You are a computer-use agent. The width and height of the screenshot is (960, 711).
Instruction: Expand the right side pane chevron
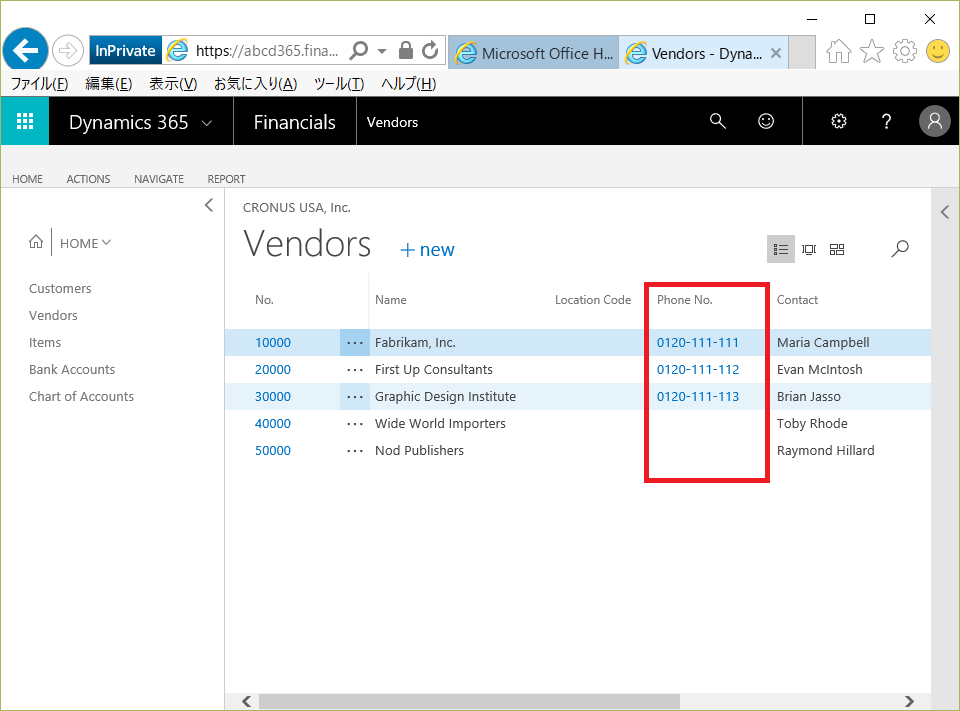(945, 213)
